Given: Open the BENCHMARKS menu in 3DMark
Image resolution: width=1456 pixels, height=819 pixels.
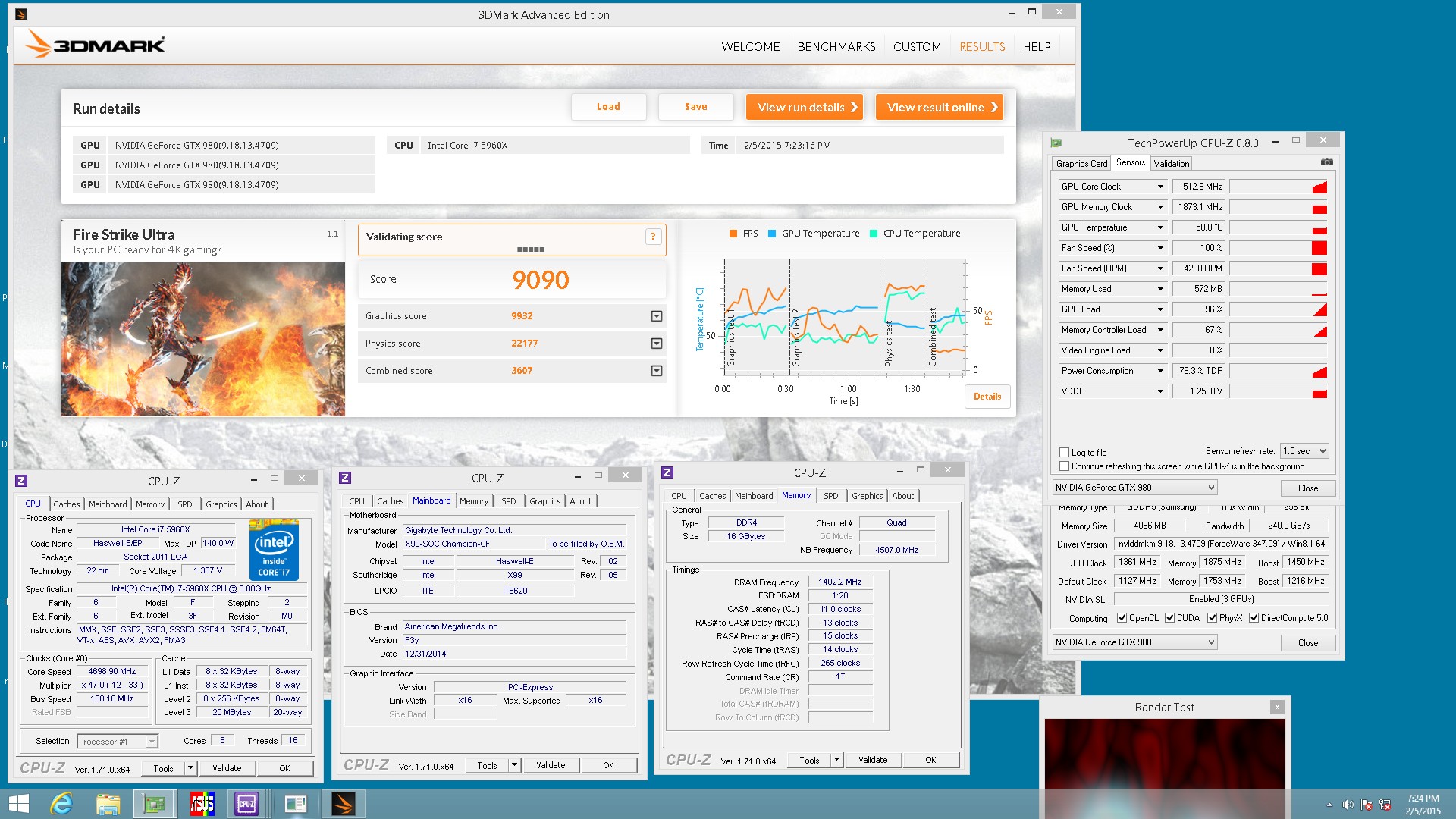Looking at the screenshot, I should click(836, 46).
